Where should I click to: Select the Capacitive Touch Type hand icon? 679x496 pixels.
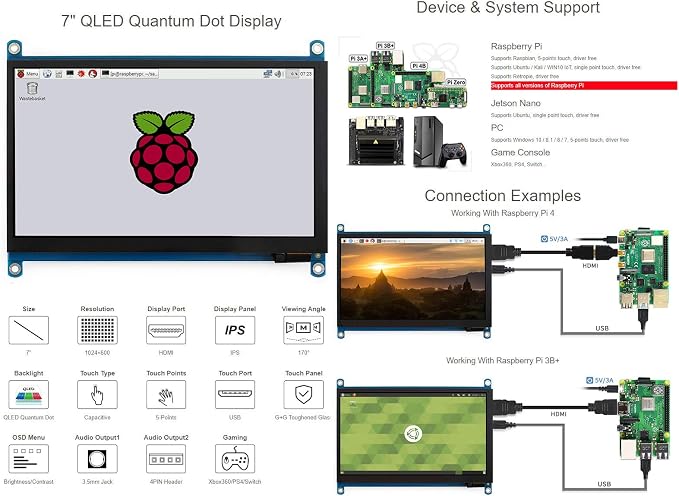pos(97,395)
